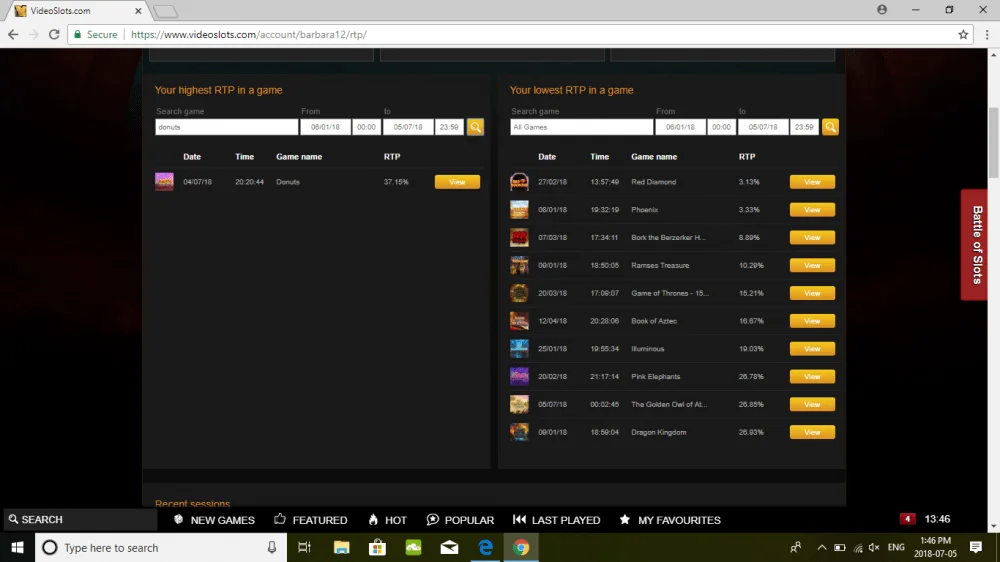Open a new browser tab
The image size is (1000, 562).
tap(165, 11)
